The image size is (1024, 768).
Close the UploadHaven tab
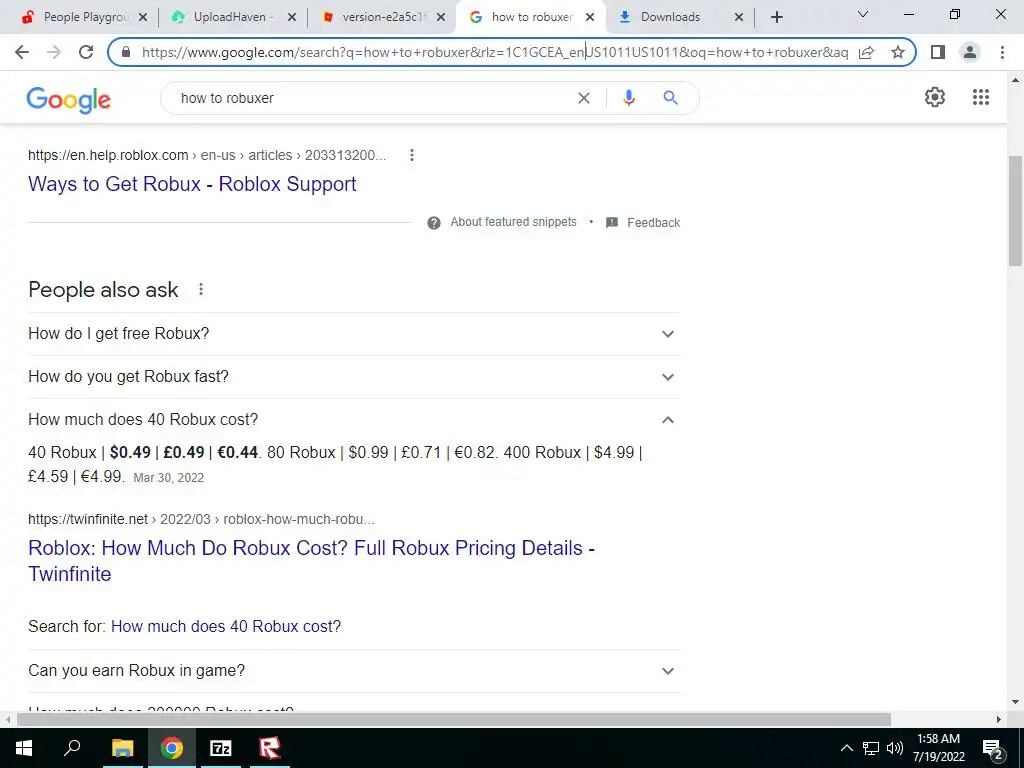pyautogui.click(x=292, y=17)
